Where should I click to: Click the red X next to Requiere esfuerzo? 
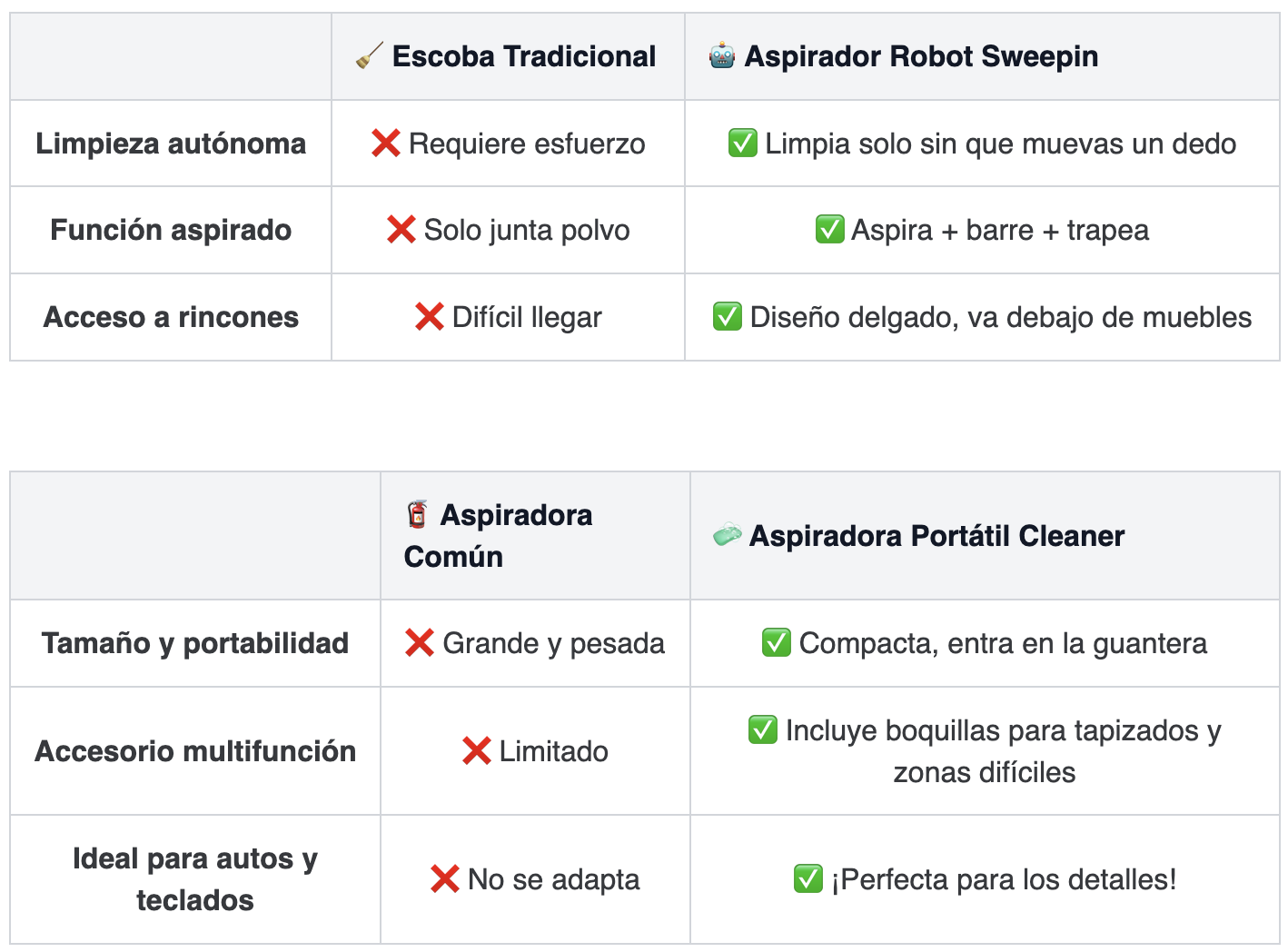(x=386, y=143)
